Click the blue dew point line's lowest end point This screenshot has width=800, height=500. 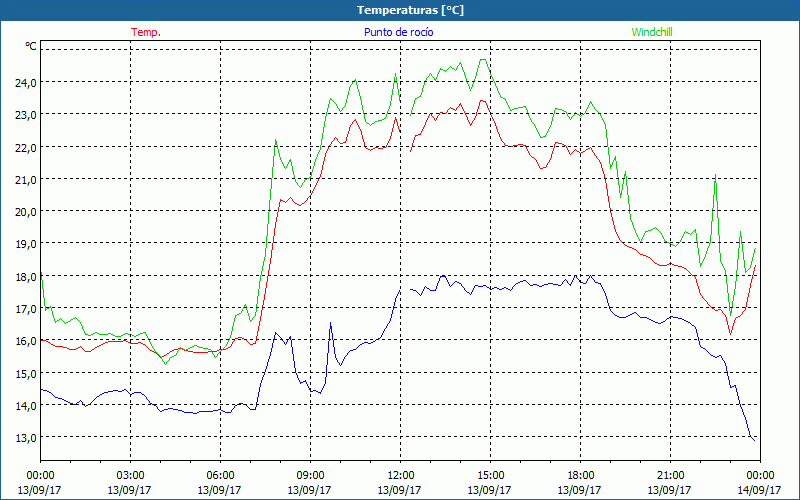[754, 439]
